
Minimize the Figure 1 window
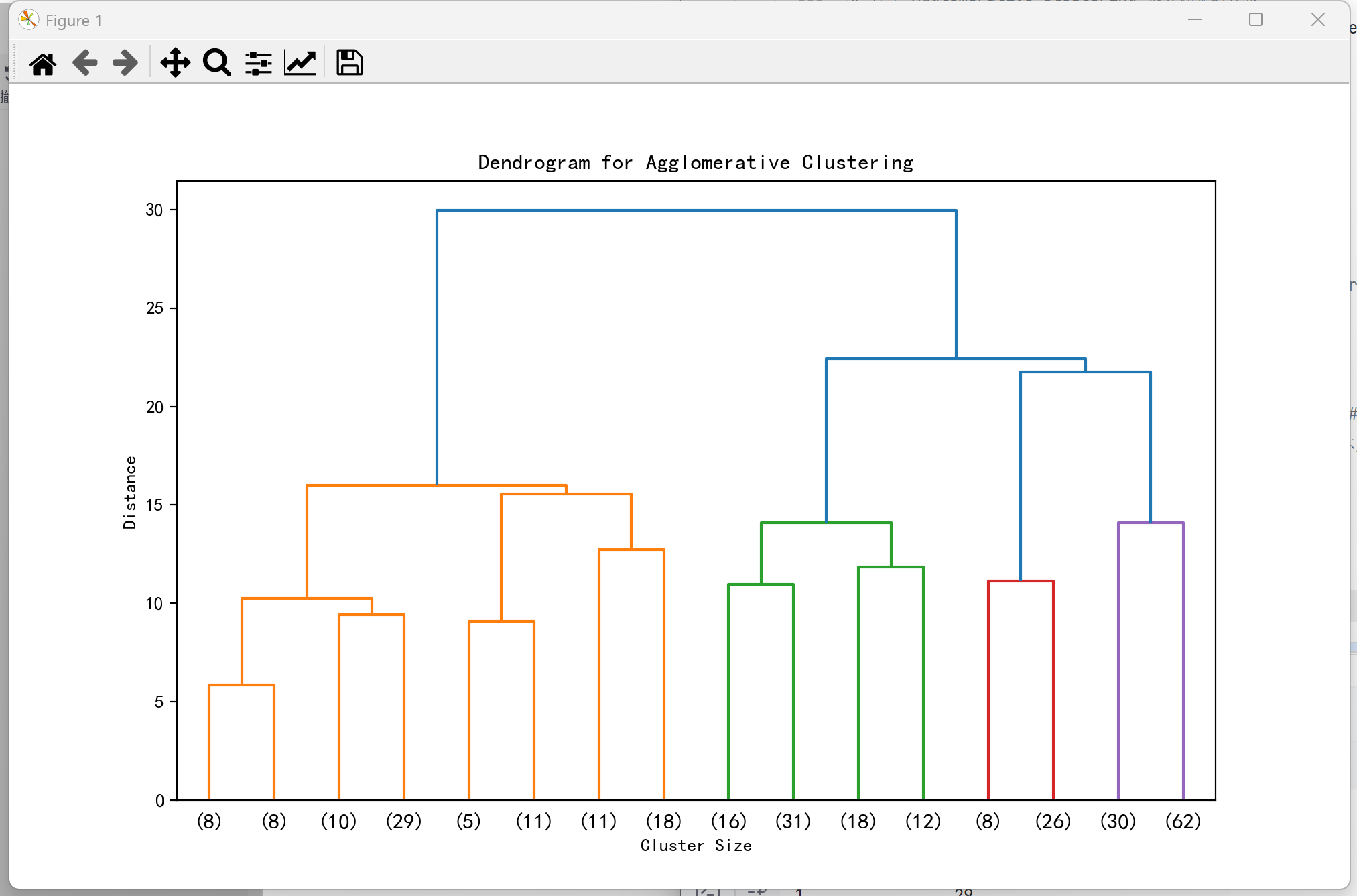click(1194, 20)
